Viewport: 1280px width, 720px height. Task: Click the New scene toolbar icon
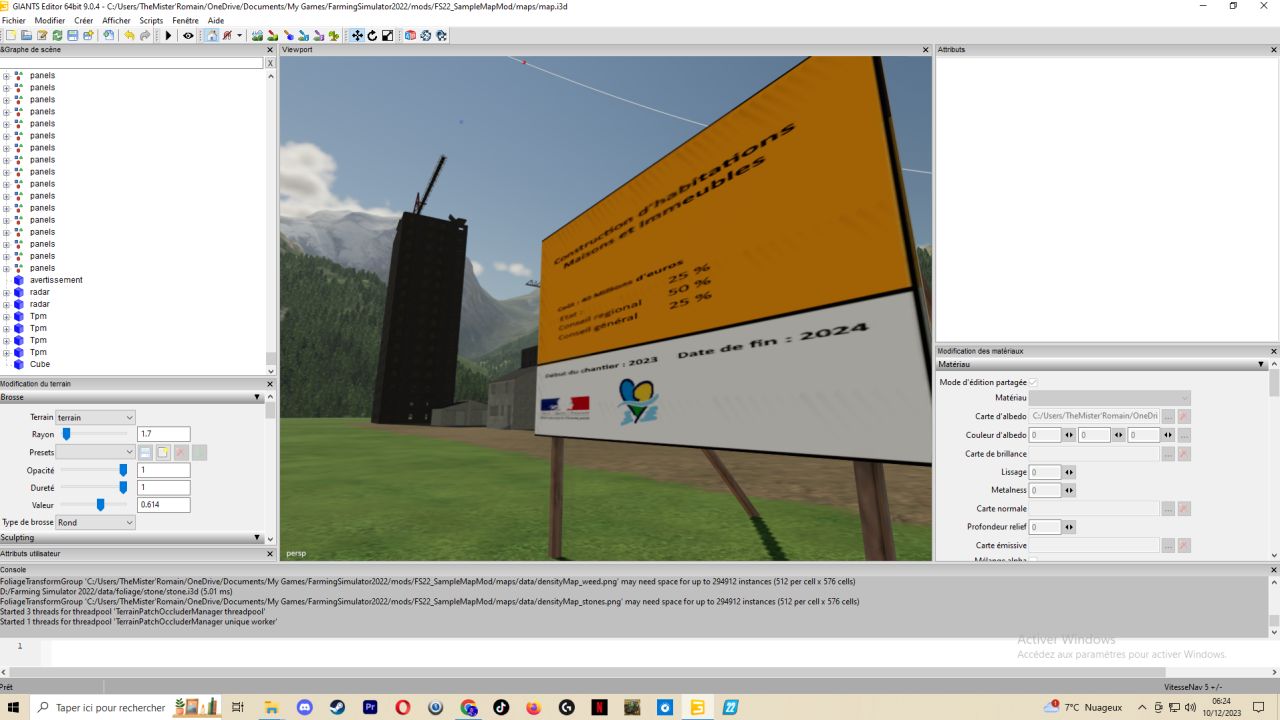point(11,35)
